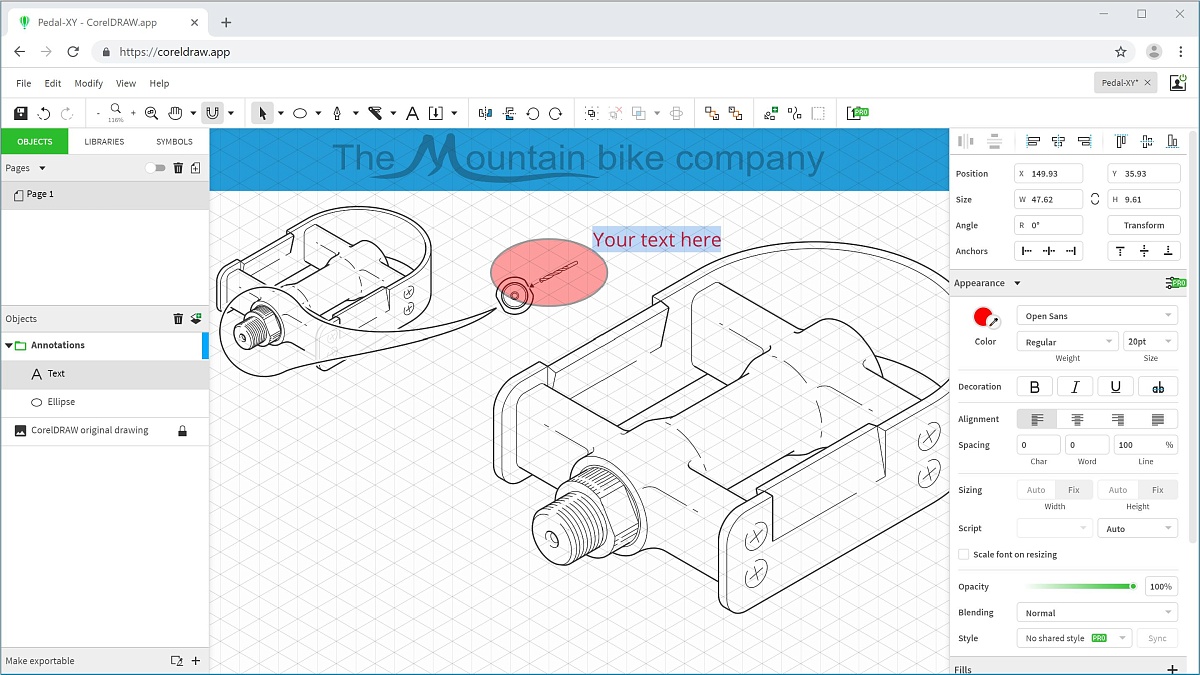Open the 20pt font size dropdown
The width and height of the screenshot is (1200, 675).
click(x=1150, y=342)
